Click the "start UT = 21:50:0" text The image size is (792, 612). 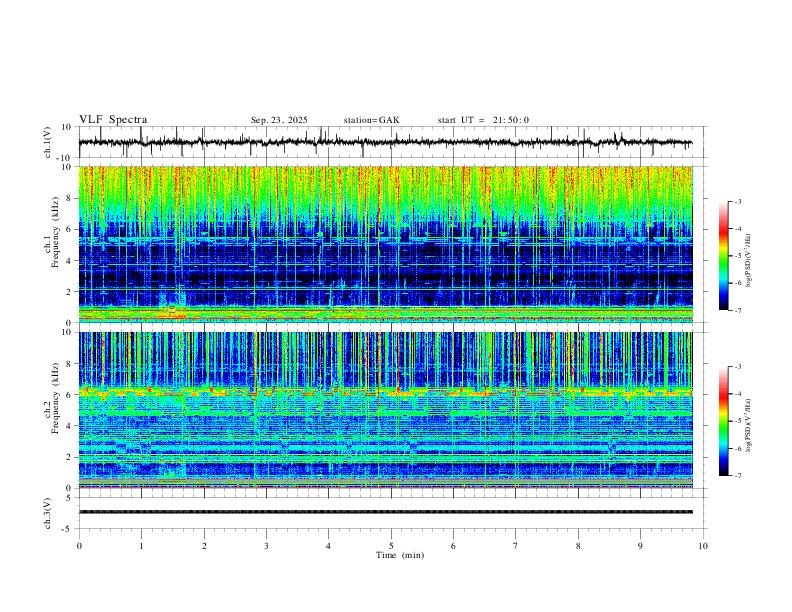[x=483, y=120]
